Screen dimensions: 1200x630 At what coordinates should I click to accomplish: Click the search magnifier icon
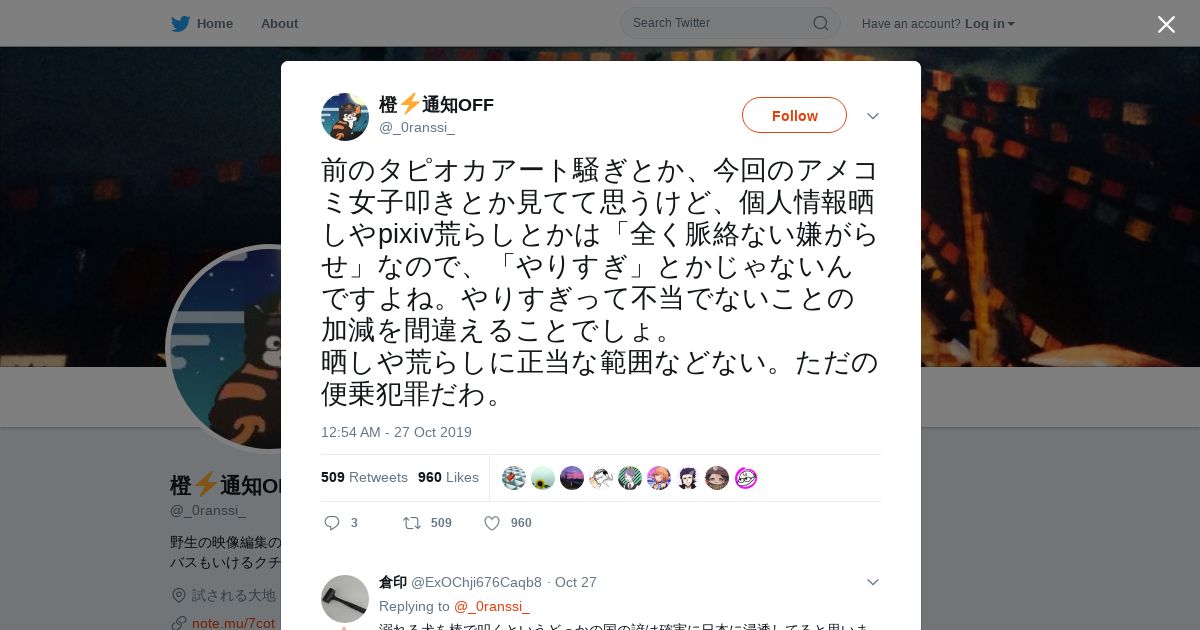(820, 23)
